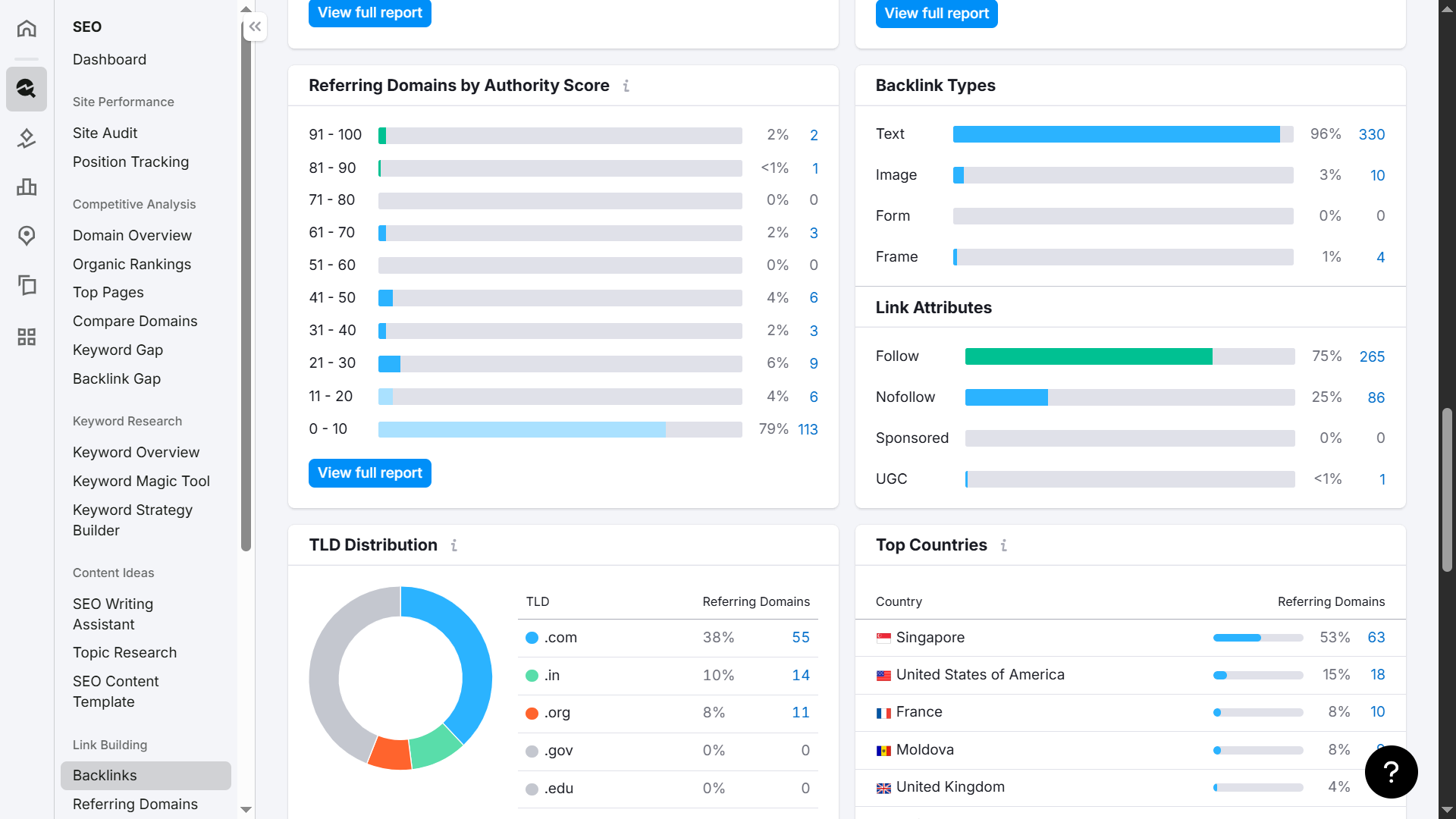Open SEO Writing Assistant
This screenshot has width=1456, height=819.
click(113, 614)
